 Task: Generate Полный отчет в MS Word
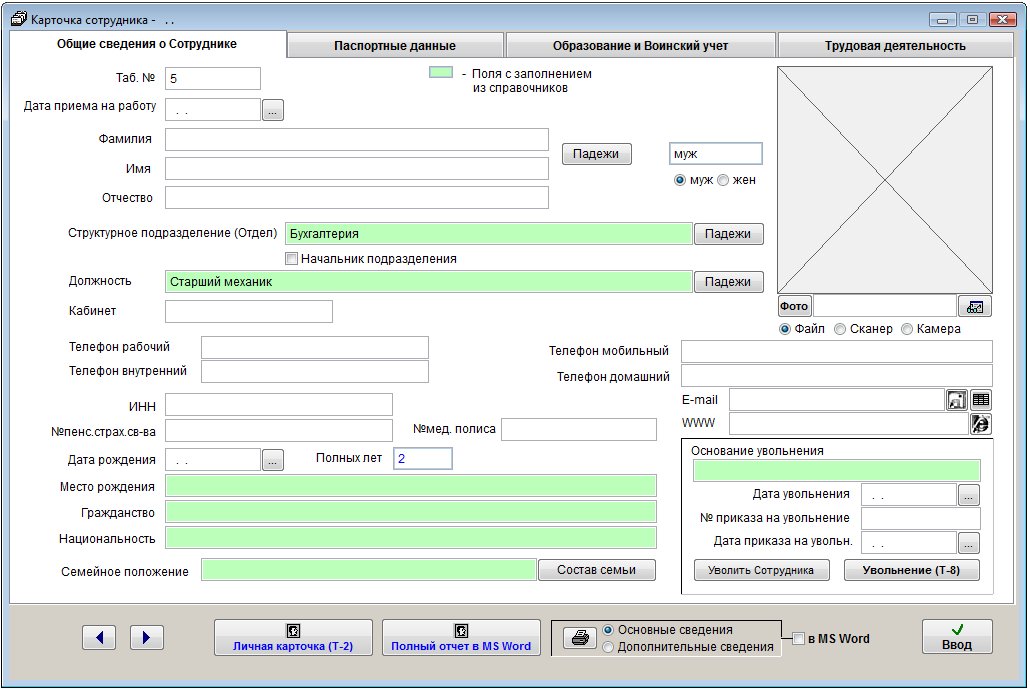tap(461, 637)
